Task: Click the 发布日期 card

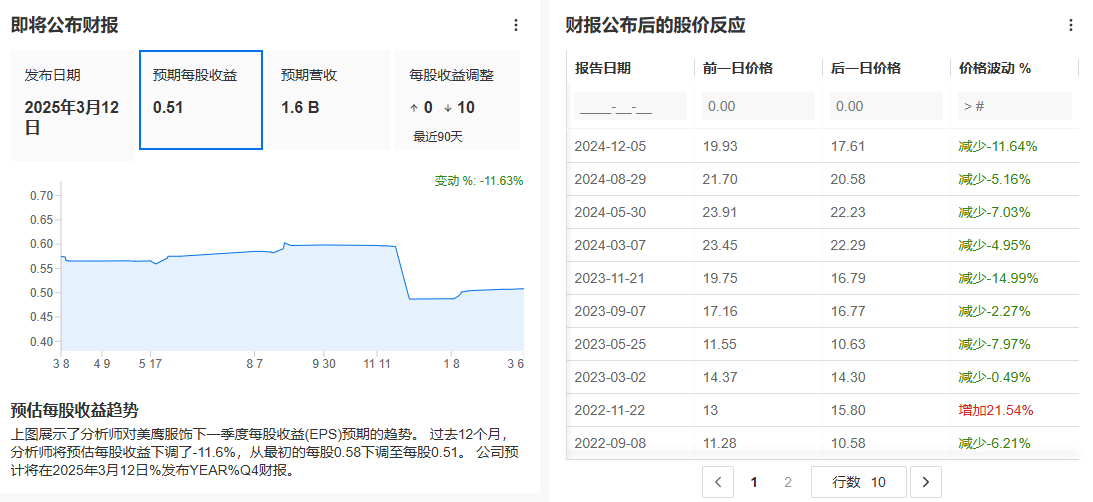Action: tap(73, 105)
